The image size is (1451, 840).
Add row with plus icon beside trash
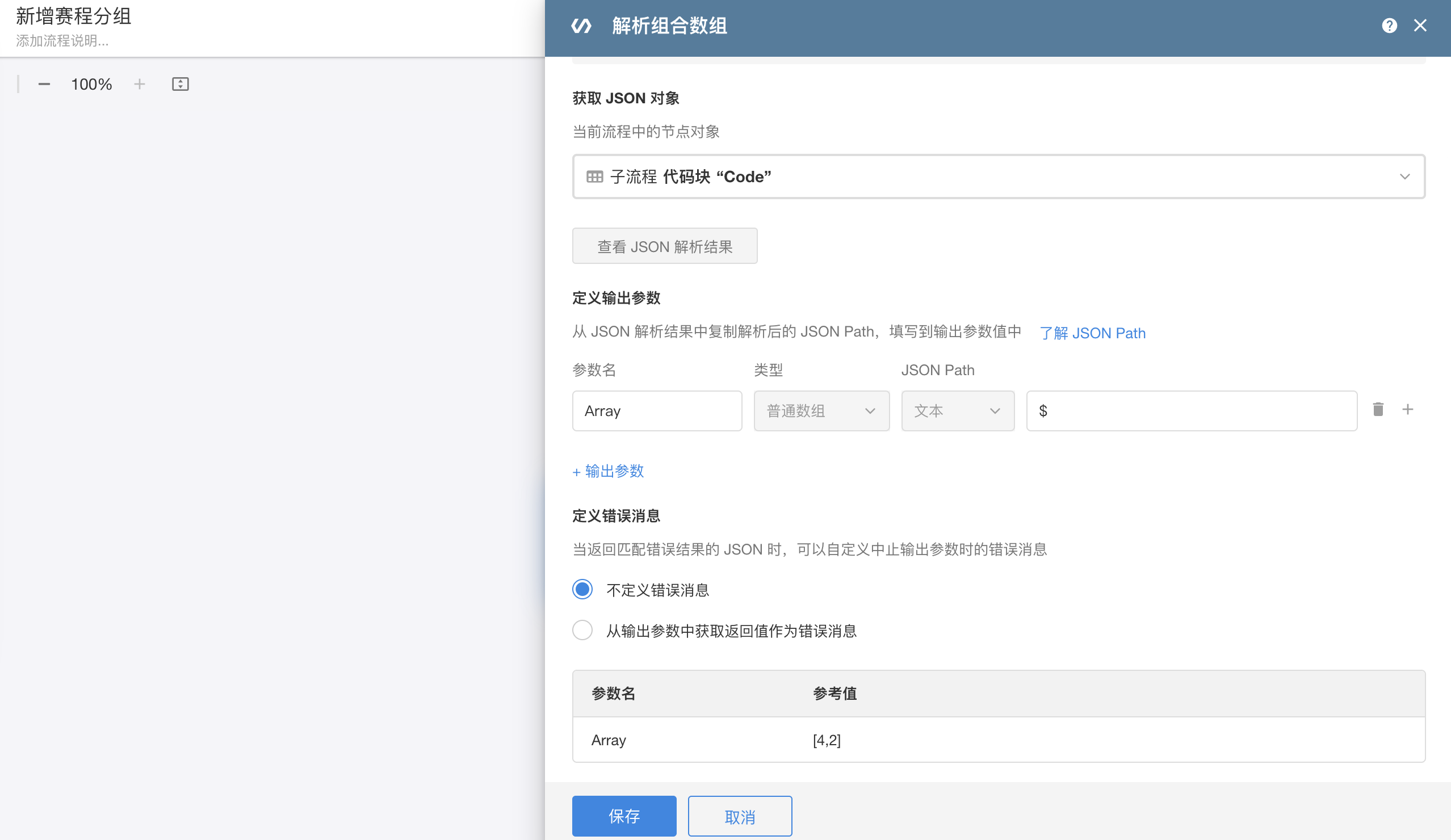(x=1407, y=409)
